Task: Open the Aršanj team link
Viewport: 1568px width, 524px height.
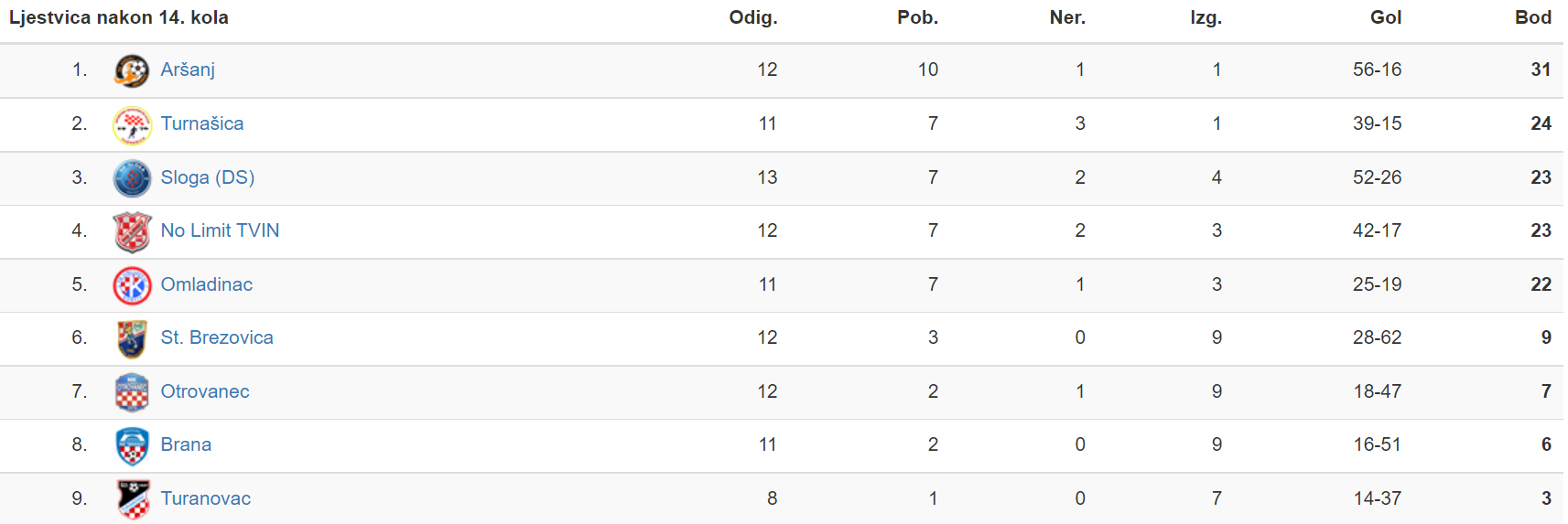Action: [x=188, y=70]
